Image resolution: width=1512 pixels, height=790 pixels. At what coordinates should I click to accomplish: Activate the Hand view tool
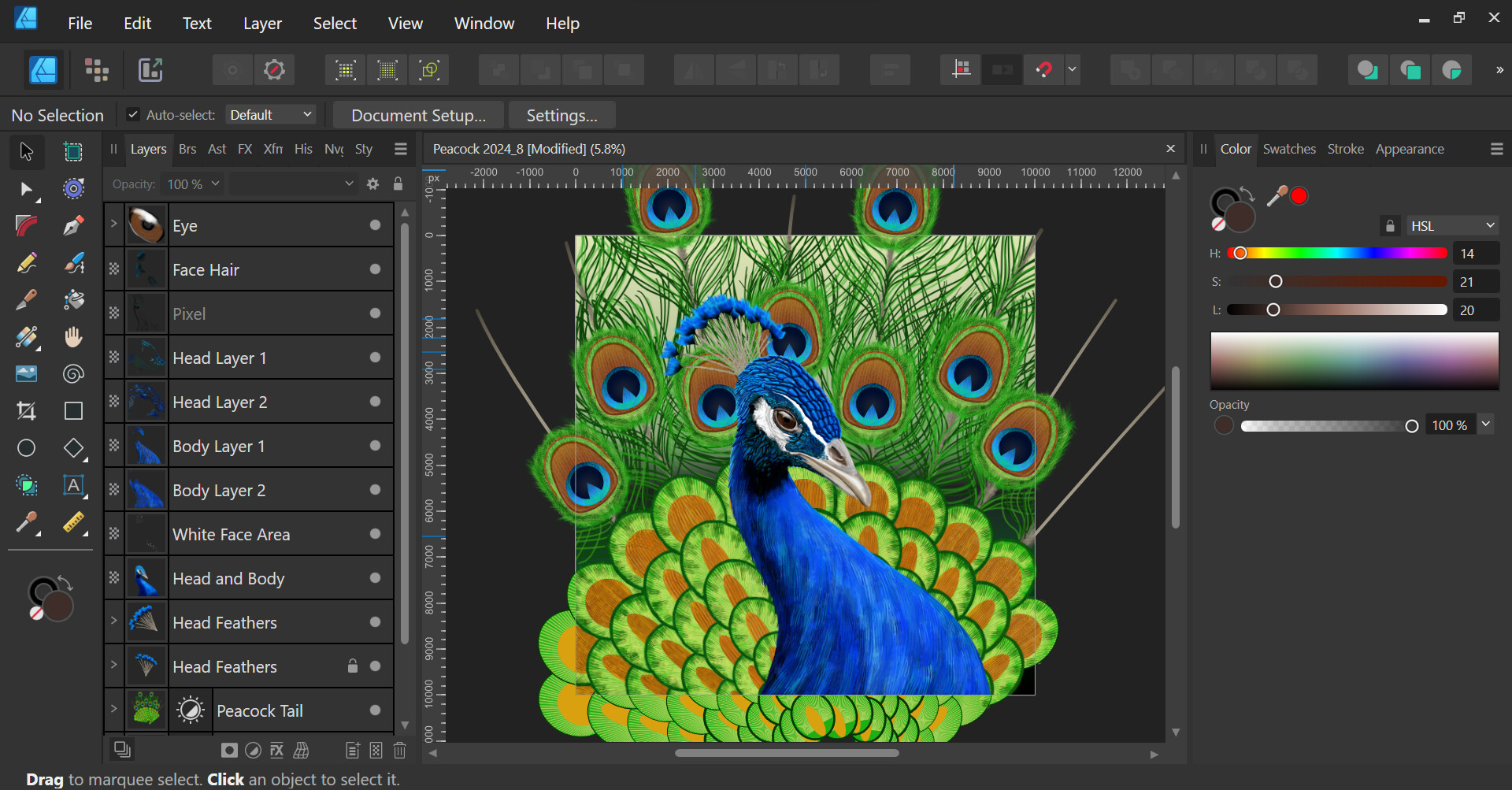(73, 337)
